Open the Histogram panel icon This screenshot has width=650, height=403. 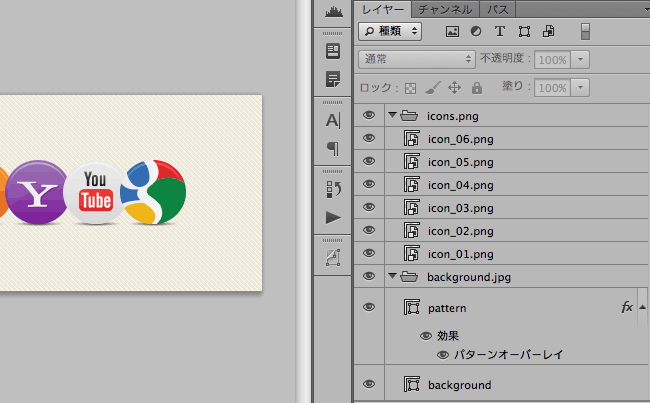333,12
